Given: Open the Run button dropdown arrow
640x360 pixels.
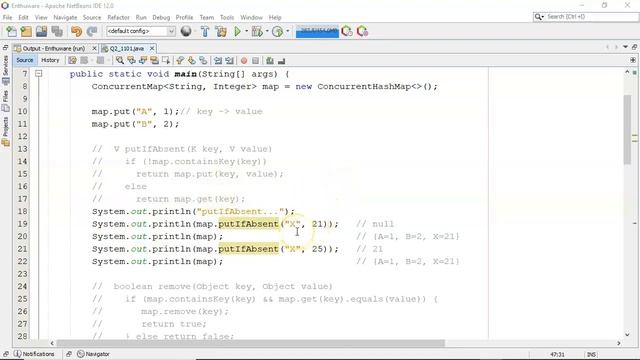Looking at the screenshot, I should (x=246, y=31).
